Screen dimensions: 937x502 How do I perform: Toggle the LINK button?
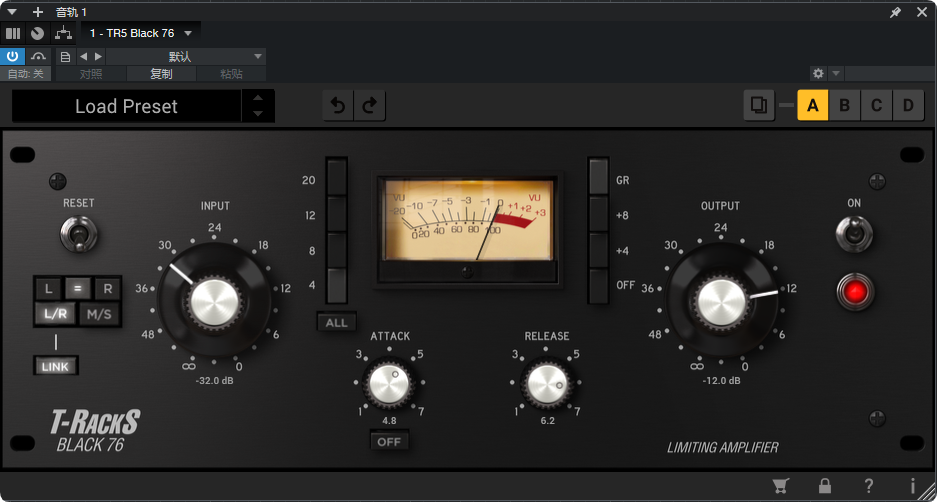pos(56,366)
